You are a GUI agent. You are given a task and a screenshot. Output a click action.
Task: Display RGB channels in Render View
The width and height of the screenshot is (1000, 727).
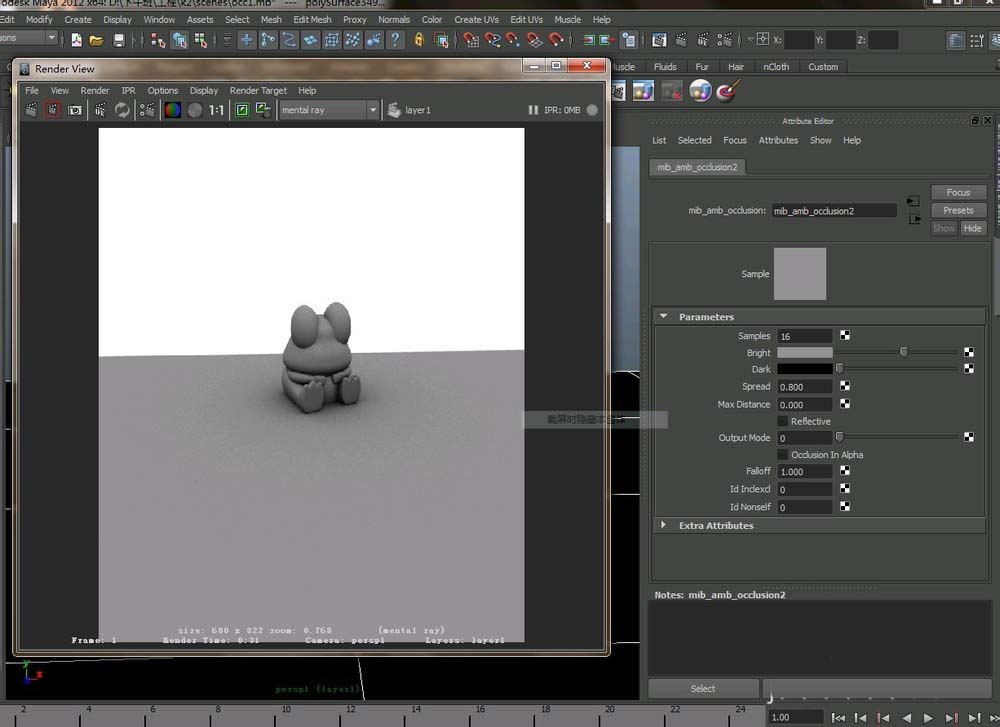point(173,110)
